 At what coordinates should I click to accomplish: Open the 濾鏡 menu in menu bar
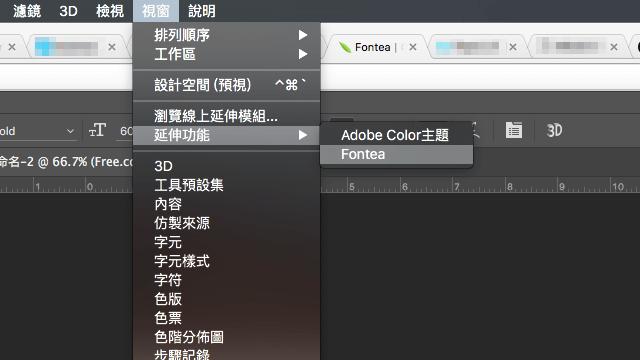(x=27, y=11)
